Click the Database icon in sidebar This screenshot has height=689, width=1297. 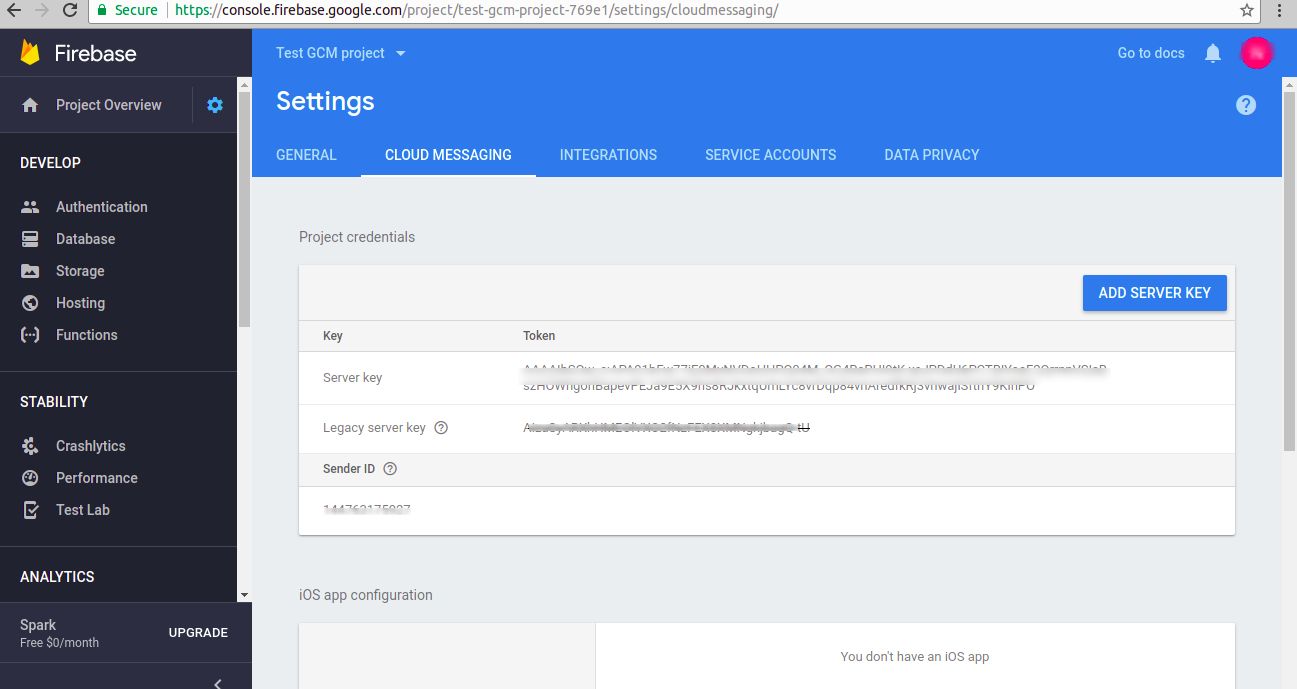(30, 239)
